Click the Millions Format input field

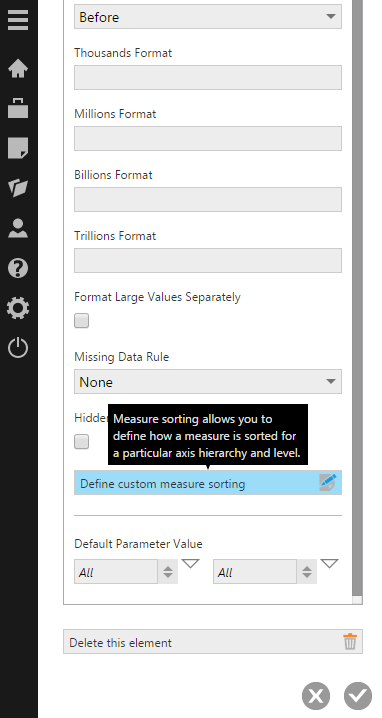click(x=208, y=138)
